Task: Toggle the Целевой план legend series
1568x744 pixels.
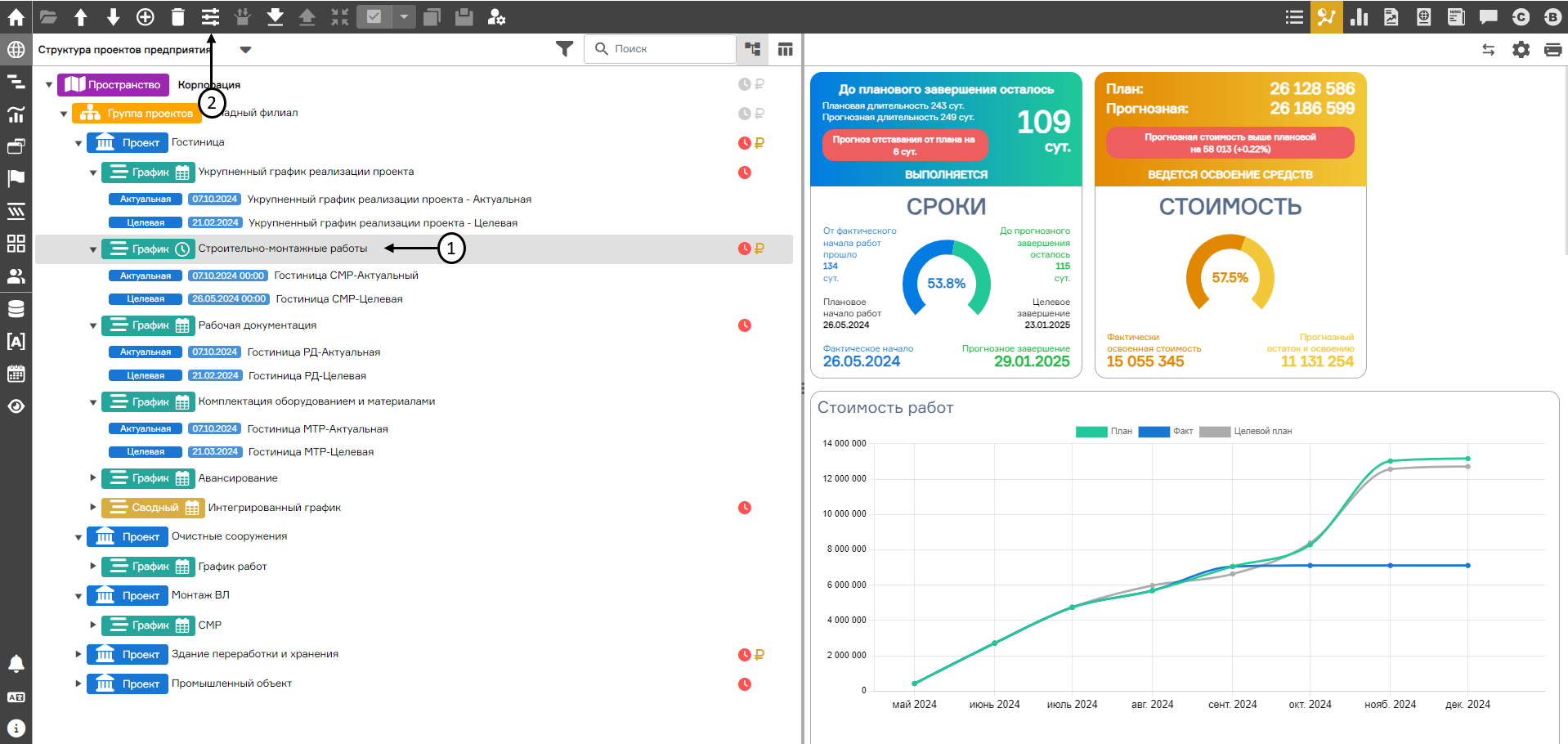Action: pyautogui.click(x=1246, y=432)
